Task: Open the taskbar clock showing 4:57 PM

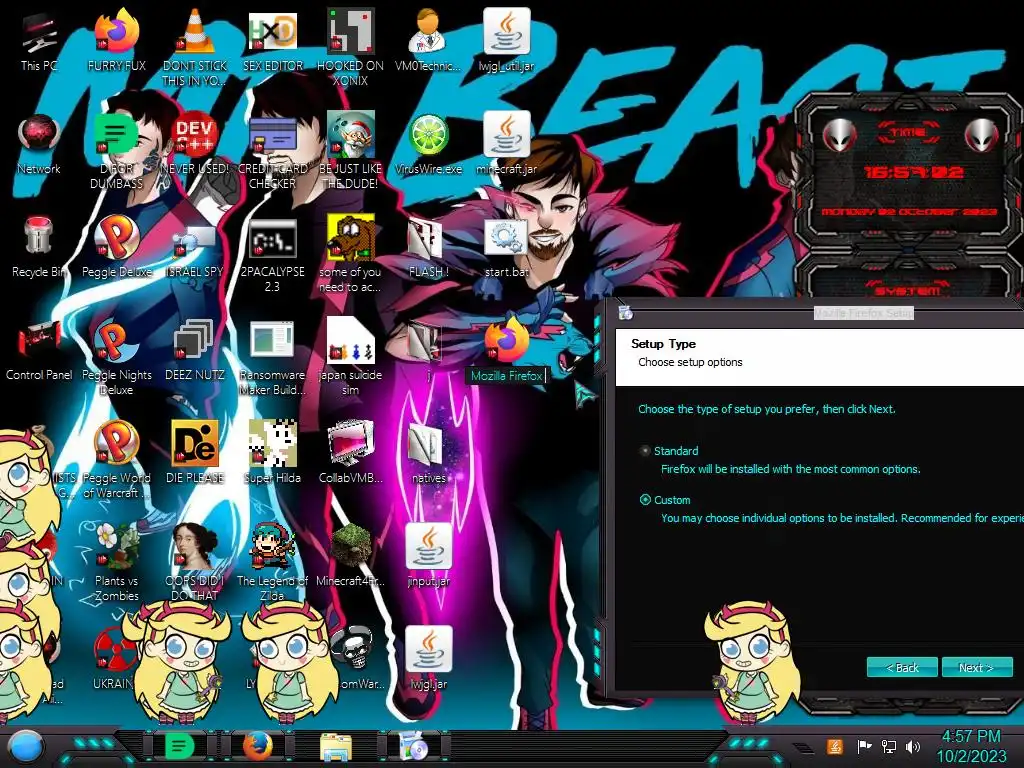Action: coord(971,746)
